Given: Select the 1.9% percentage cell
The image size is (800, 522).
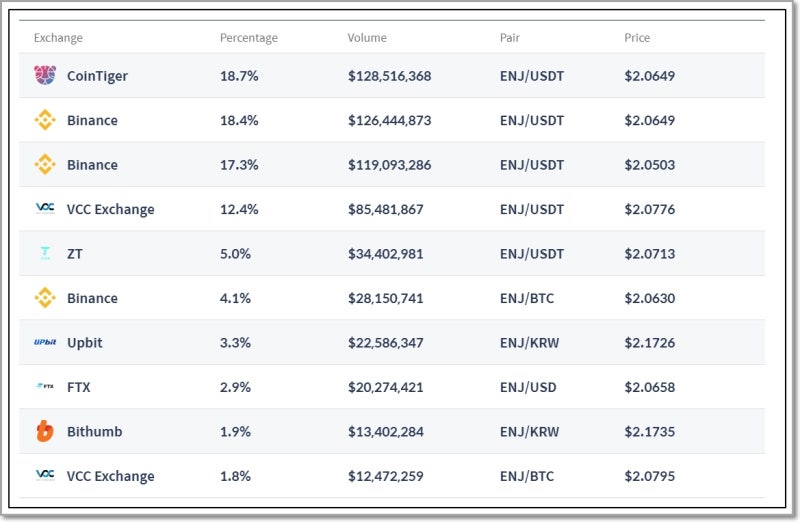Looking at the screenshot, I should [x=235, y=432].
